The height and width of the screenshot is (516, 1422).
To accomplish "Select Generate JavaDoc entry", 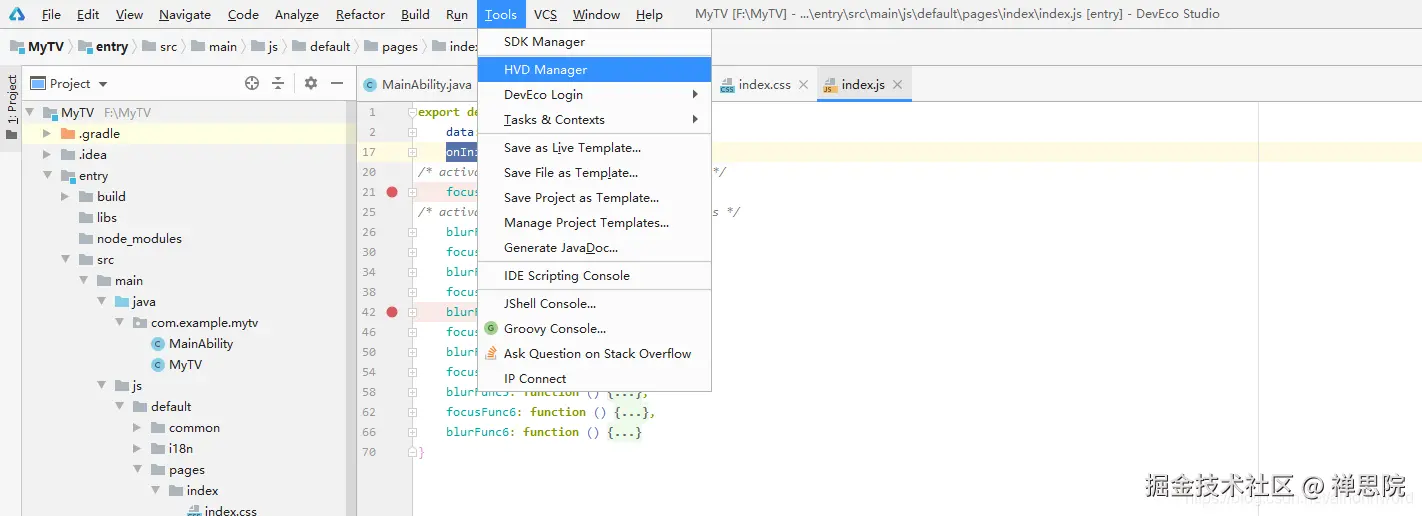I will tap(594, 248).
